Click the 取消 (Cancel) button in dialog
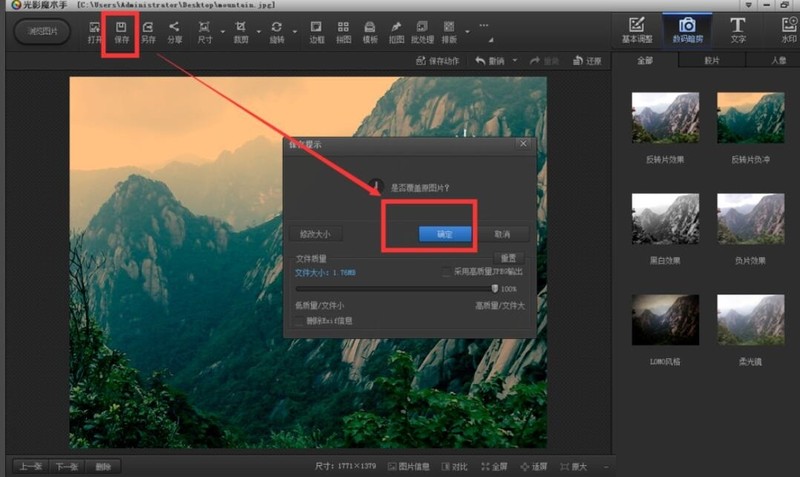 pyautogui.click(x=502, y=234)
